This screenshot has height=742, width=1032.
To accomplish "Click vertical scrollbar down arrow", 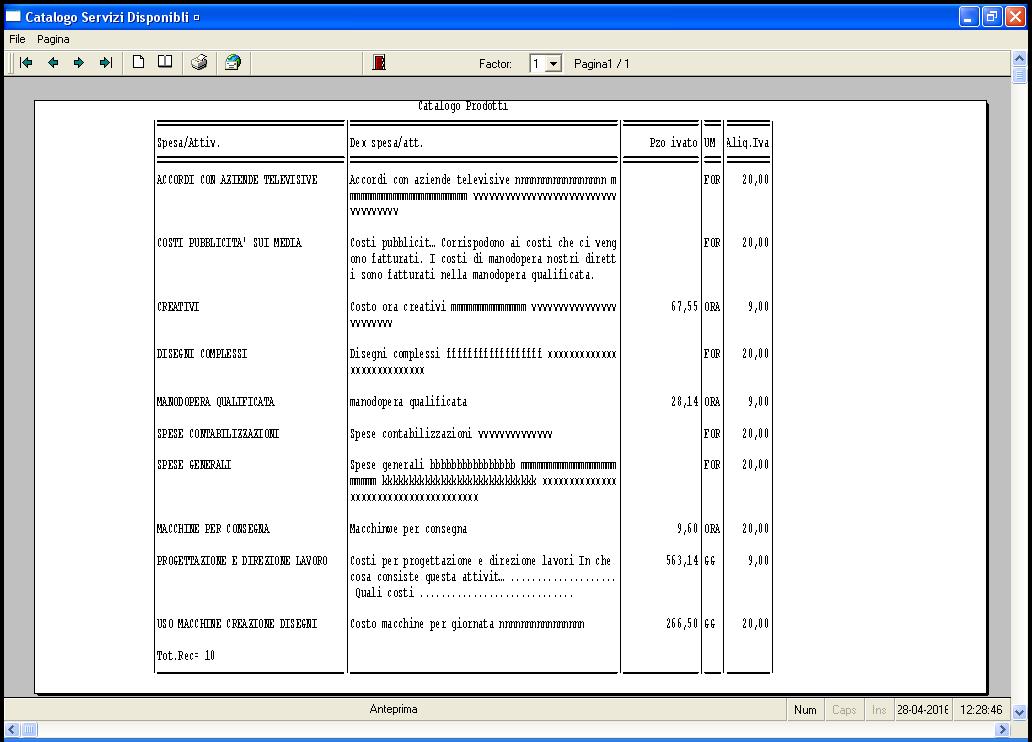I will [x=1019, y=712].
